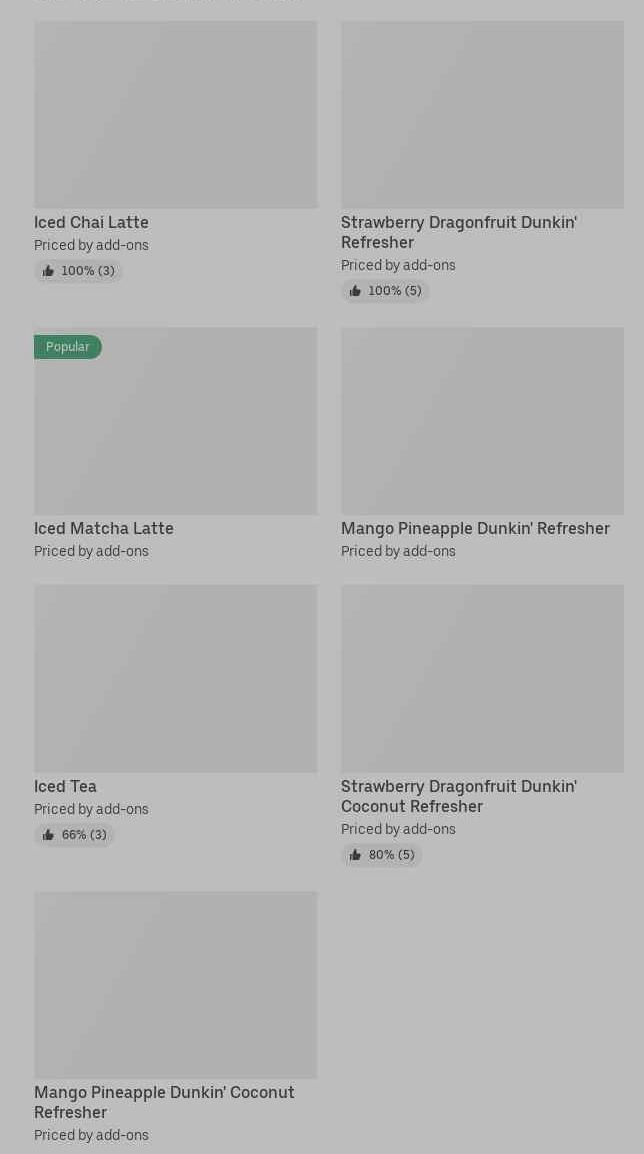
Task: Click the Popular badge on Iced Matcha Latte
Action: tap(68, 347)
